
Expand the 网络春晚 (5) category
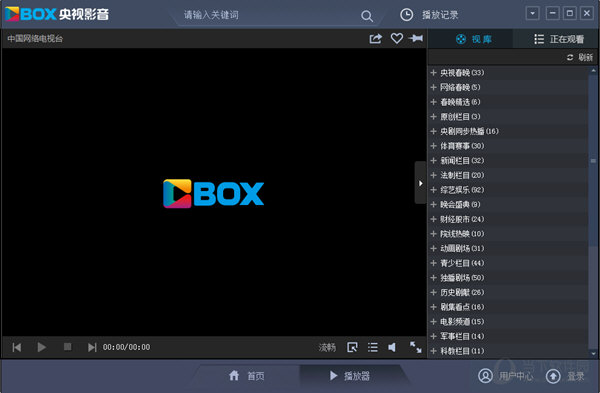pyautogui.click(x=508, y=87)
